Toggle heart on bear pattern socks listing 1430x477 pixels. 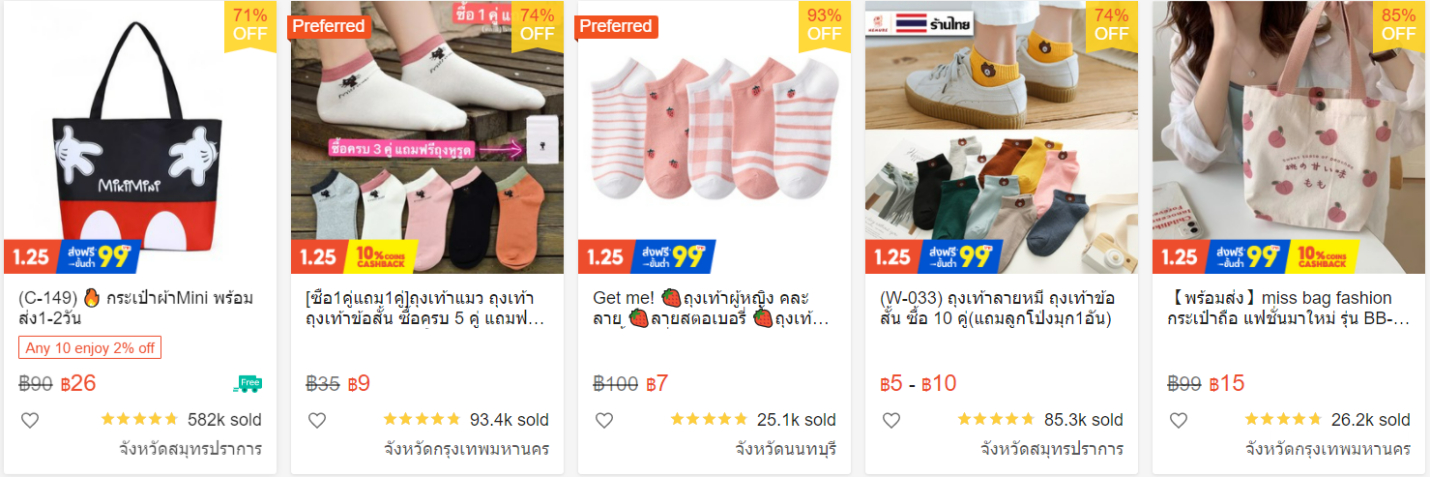[891, 420]
